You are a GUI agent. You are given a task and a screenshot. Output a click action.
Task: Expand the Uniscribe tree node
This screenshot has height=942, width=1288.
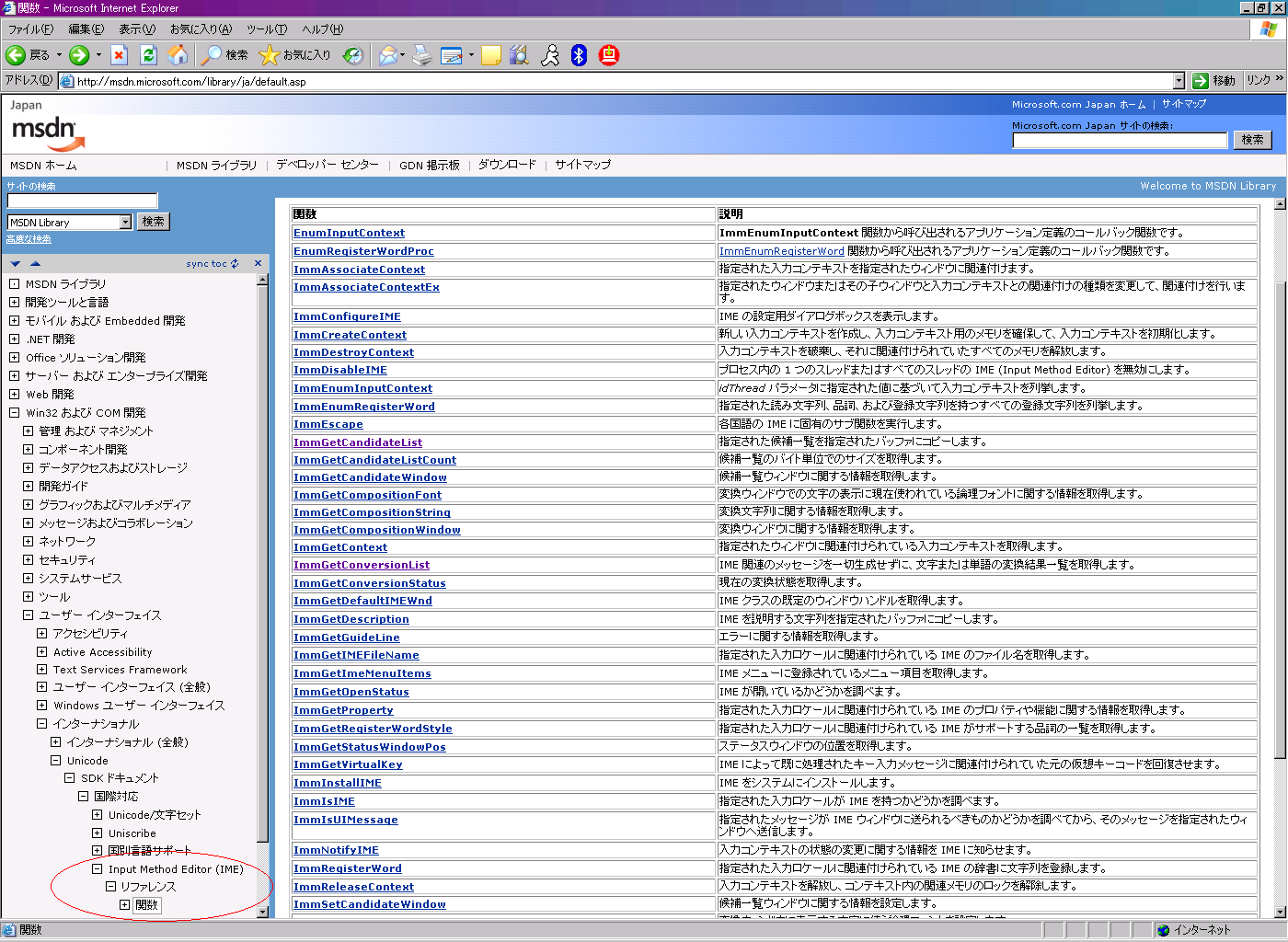[97, 833]
